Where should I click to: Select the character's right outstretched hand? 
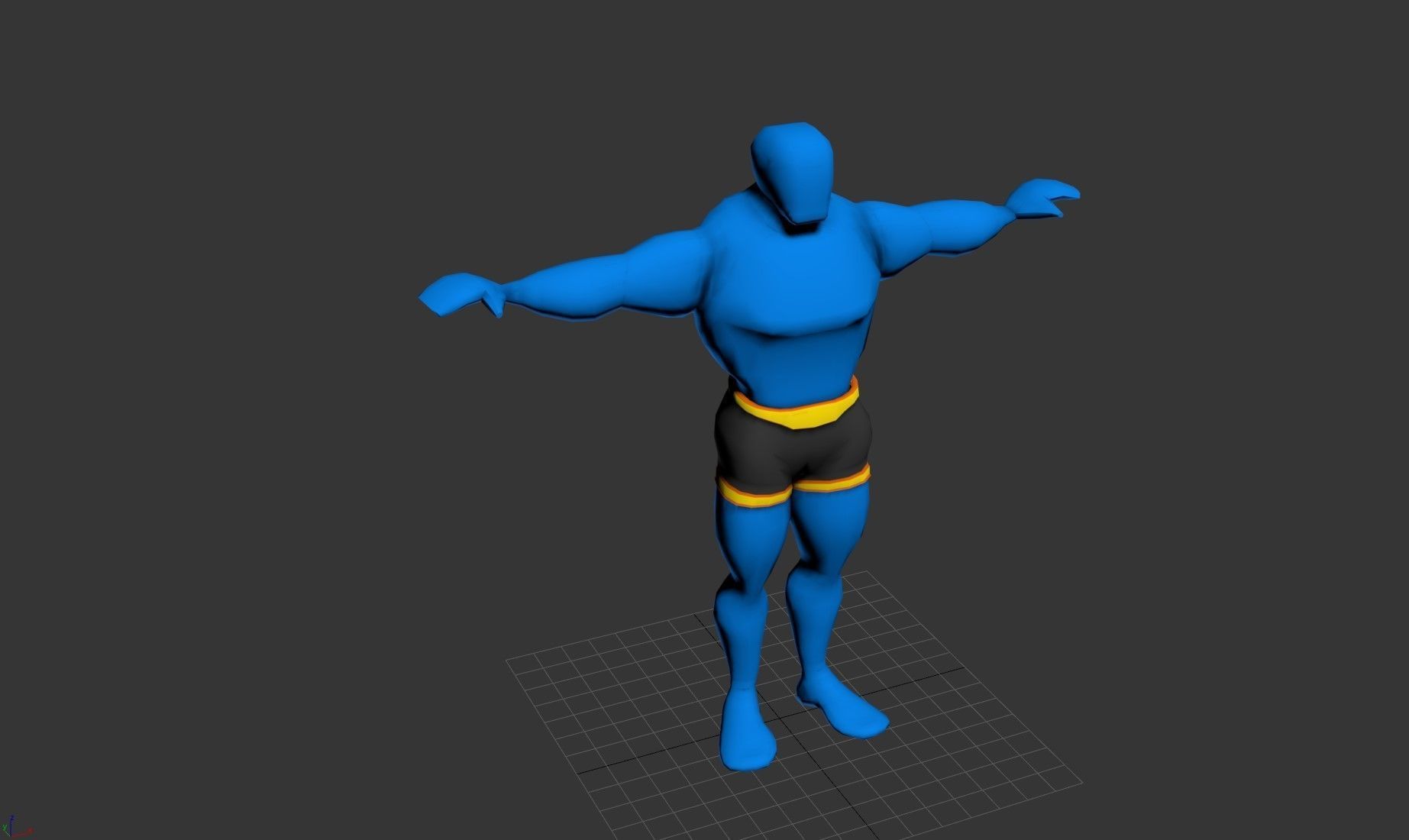(x=463, y=294)
